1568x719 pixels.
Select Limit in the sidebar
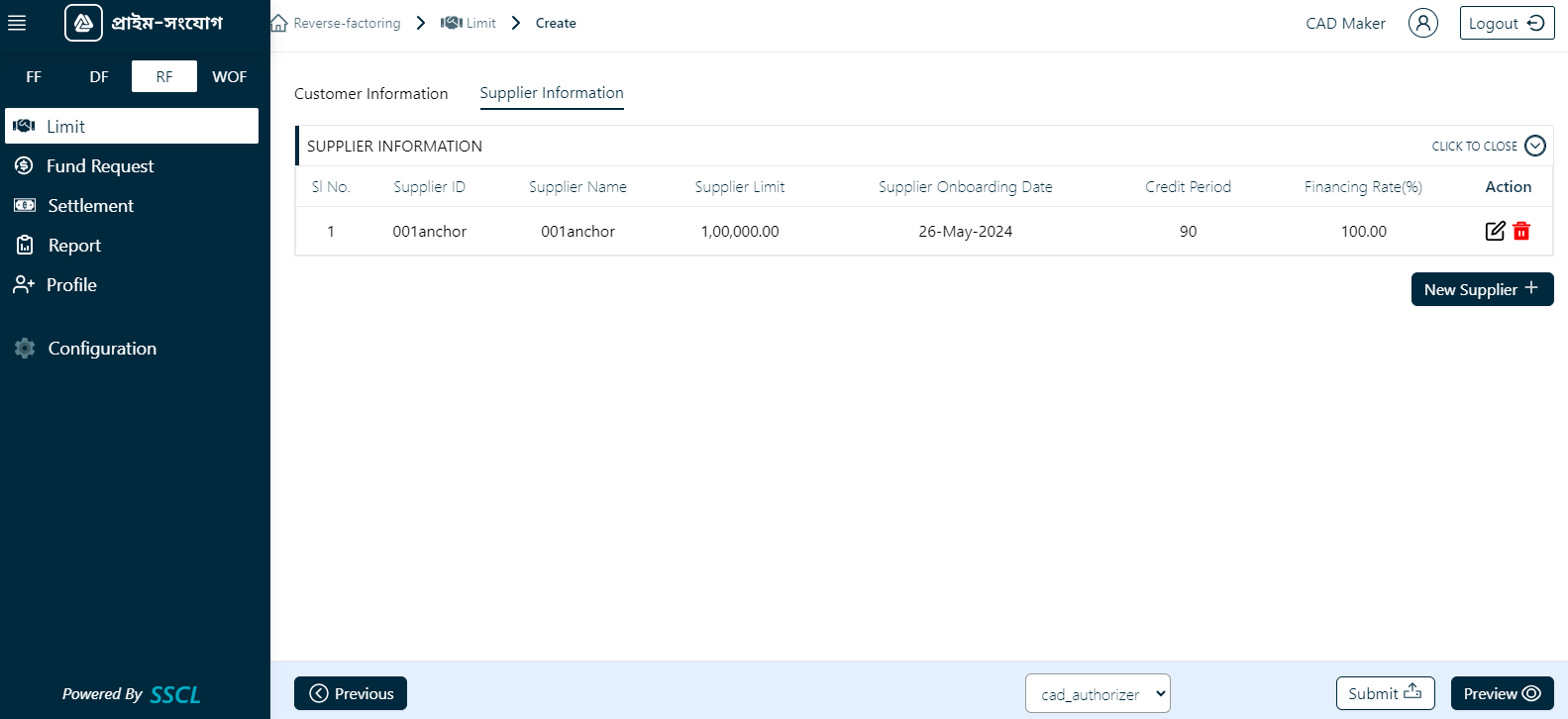132,126
